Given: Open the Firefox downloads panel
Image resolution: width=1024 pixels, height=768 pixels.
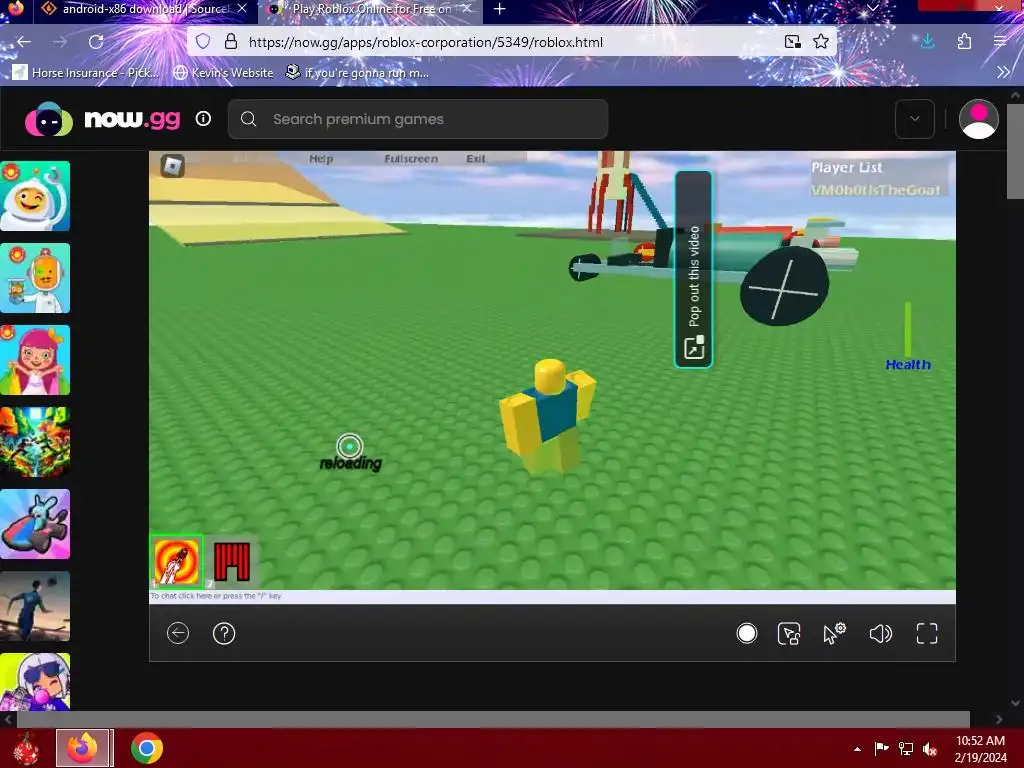Looking at the screenshot, I should pos(927,42).
